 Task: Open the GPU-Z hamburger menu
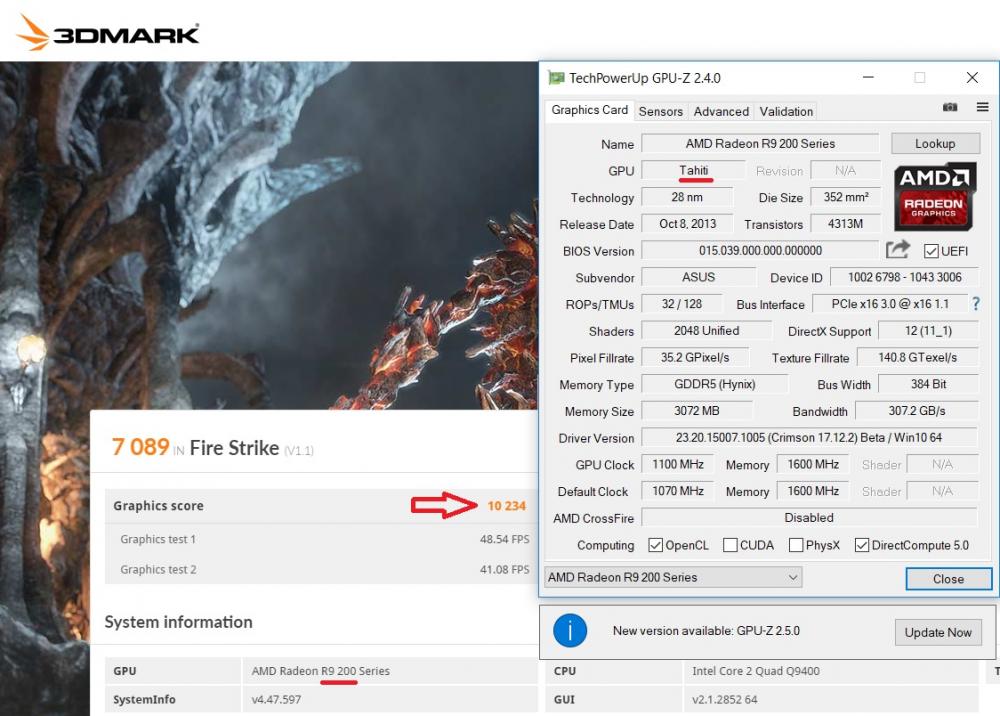point(982,107)
